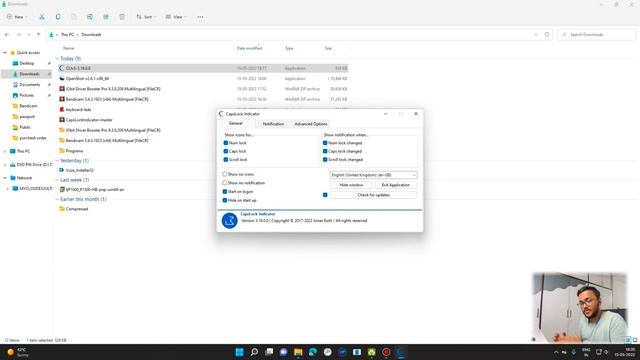Viewport: 640px width, 360px height.
Task: Click the Exit Application button
Action: (x=396, y=185)
